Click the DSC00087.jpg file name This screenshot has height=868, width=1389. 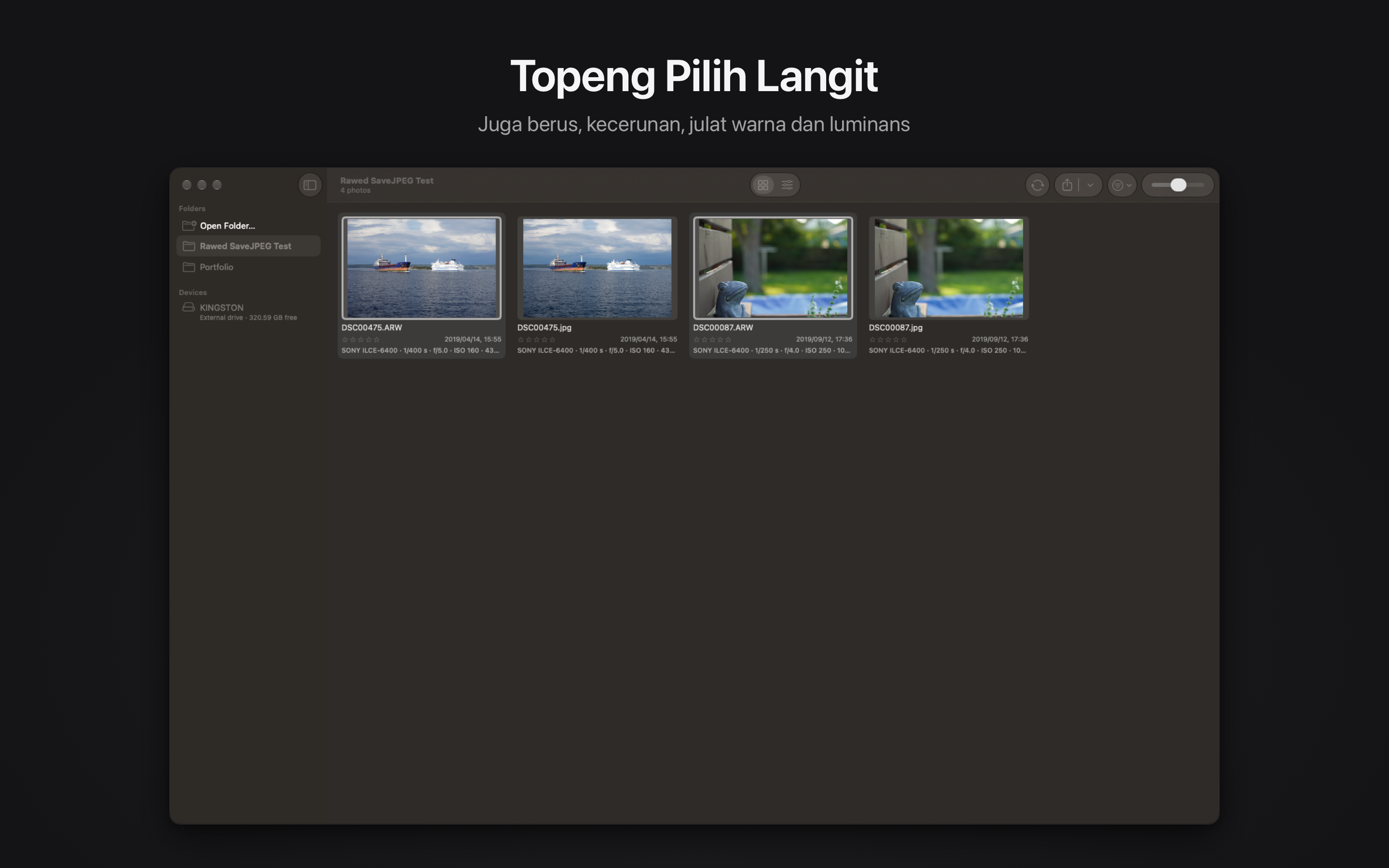896,328
